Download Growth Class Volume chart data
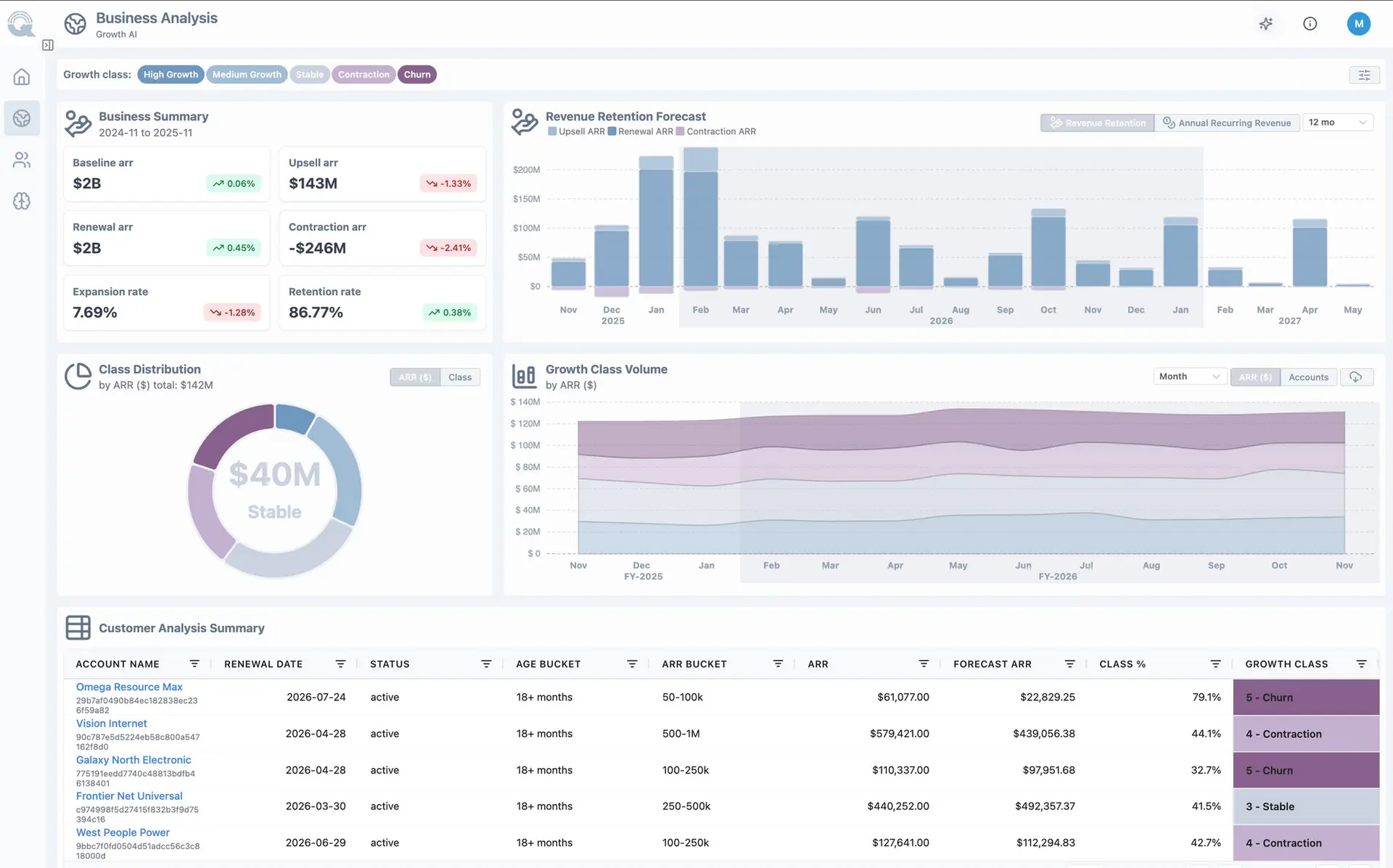Image resolution: width=1393 pixels, height=868 pixels. tap(1356, 377)
